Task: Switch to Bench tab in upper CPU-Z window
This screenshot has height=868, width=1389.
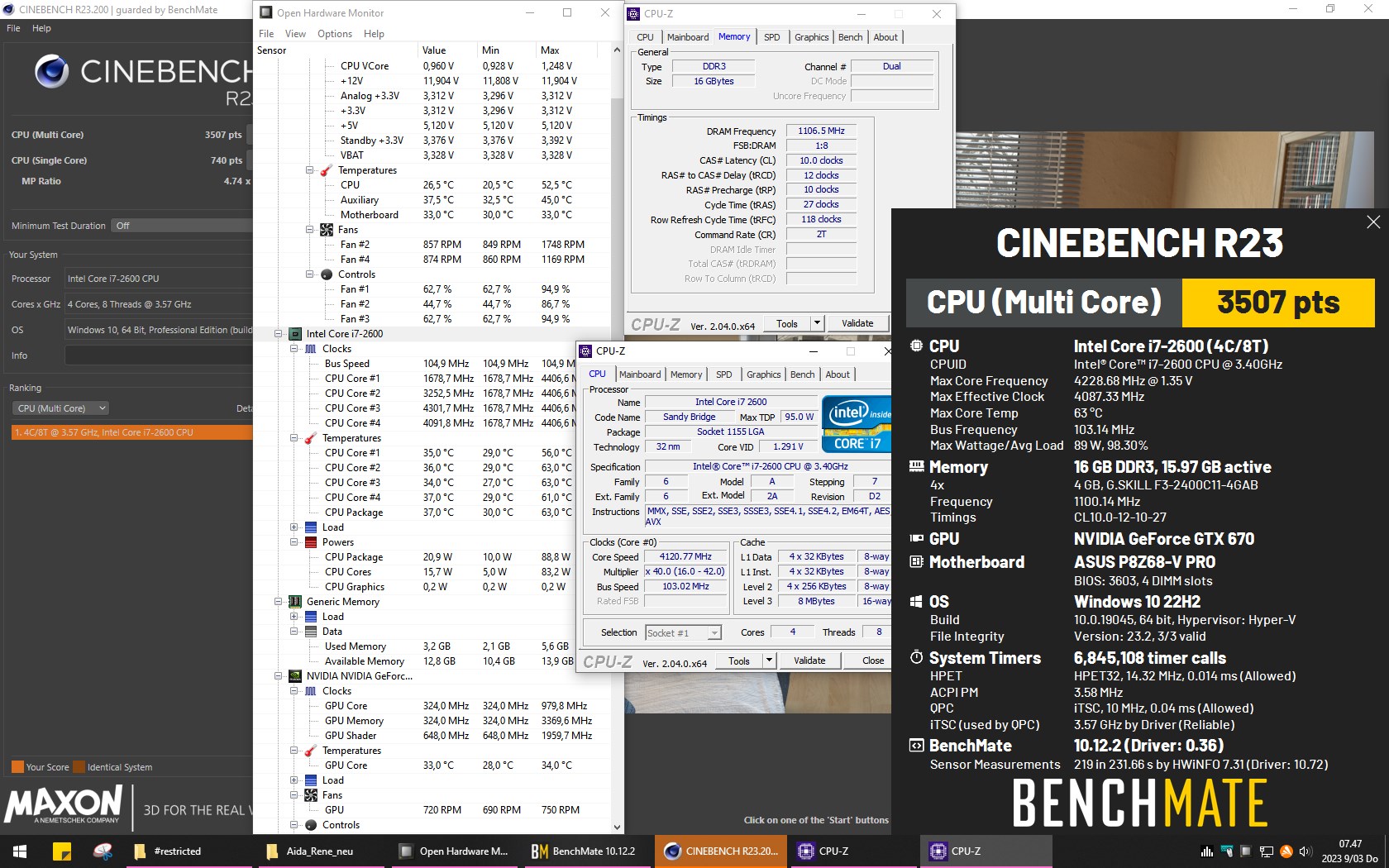Action: pyautogui.click(x=850, y=37)
